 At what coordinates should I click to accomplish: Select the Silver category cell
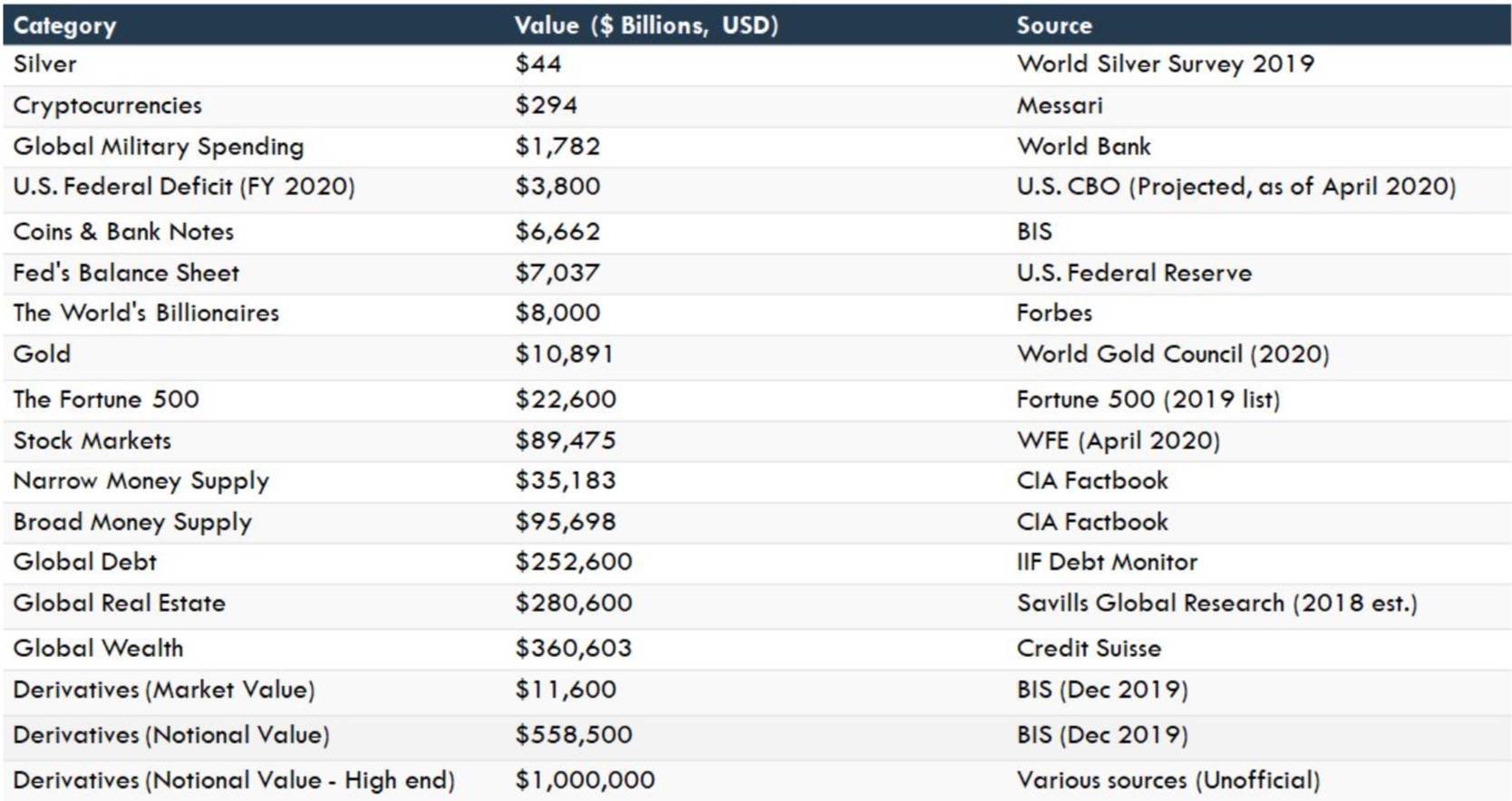point(45,64)
